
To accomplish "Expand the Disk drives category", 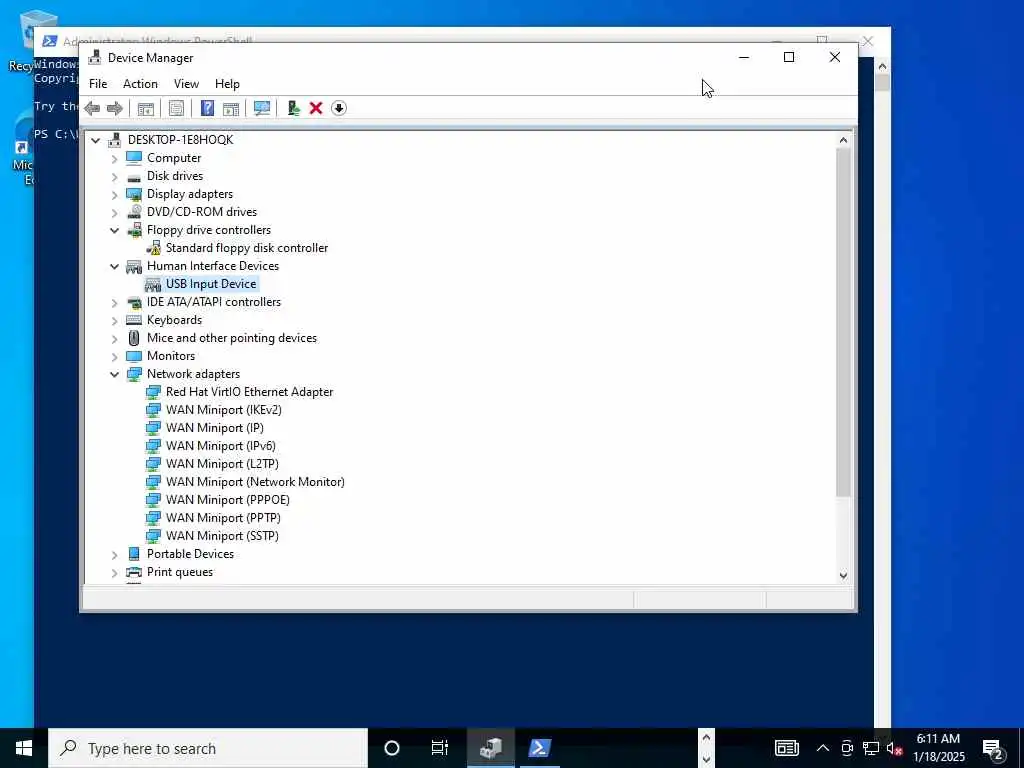I will tap(115, 176).
